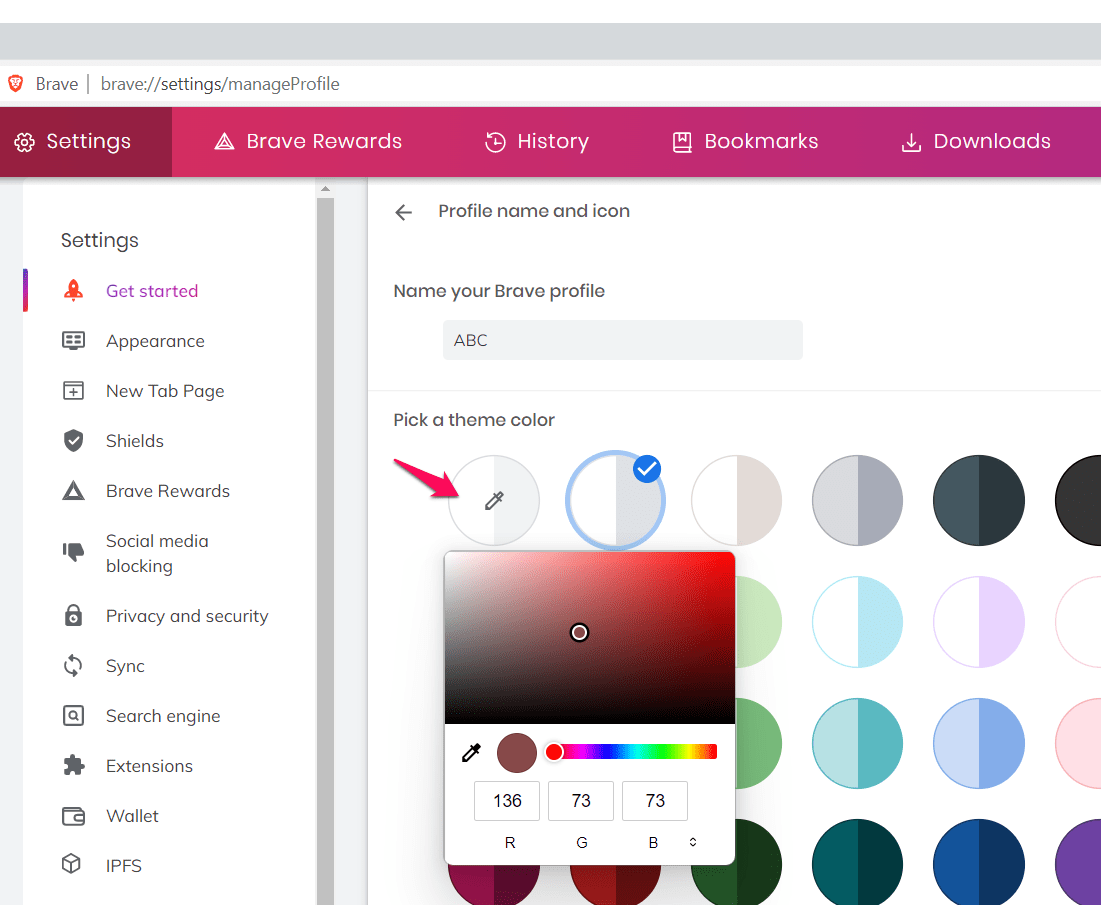
Task: Click the Social media blocking icon
Action: pos(73,553)
